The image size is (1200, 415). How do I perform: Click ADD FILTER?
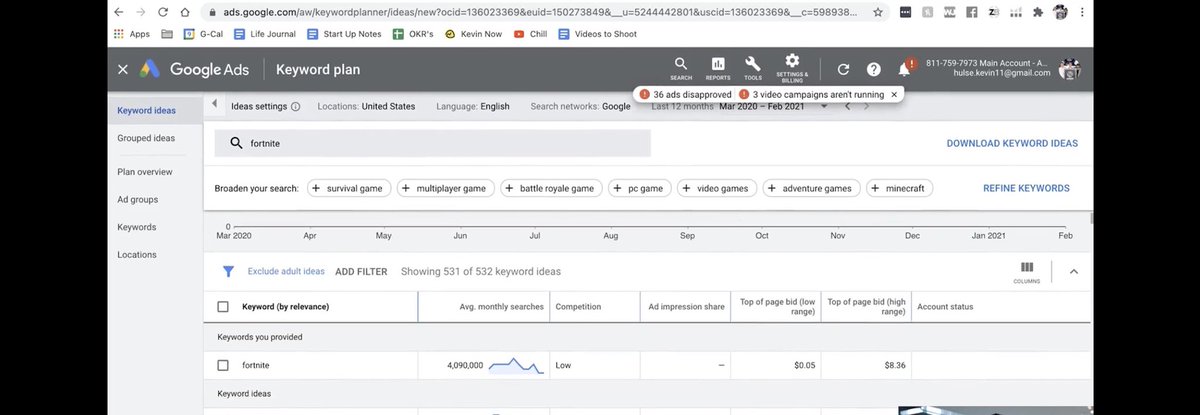[x=361, y=271]
